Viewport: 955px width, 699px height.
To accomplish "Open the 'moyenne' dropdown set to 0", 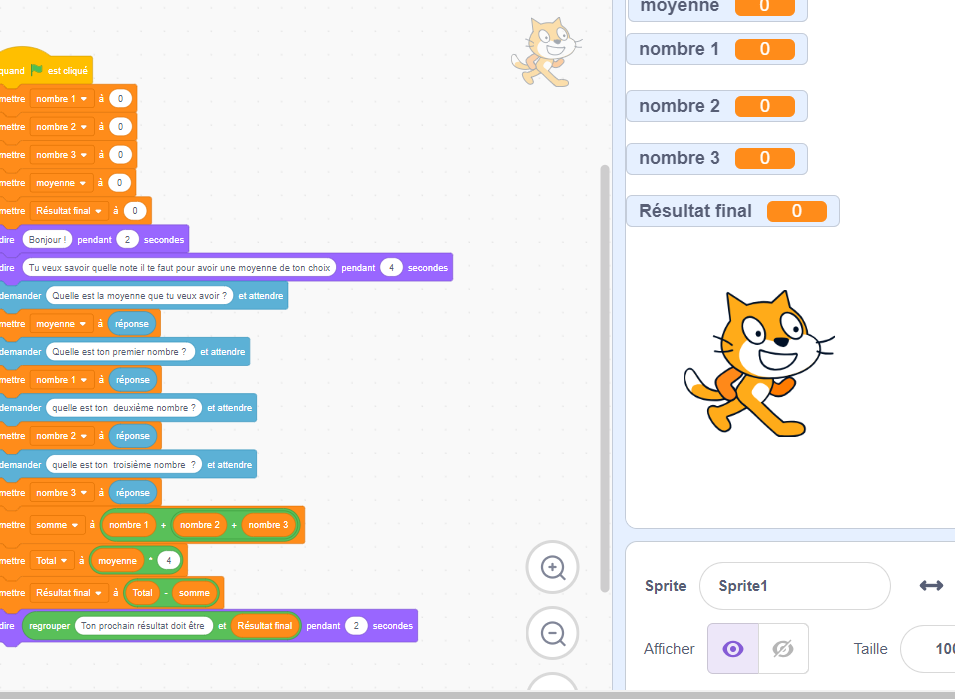I will click(x=62, y=183).
